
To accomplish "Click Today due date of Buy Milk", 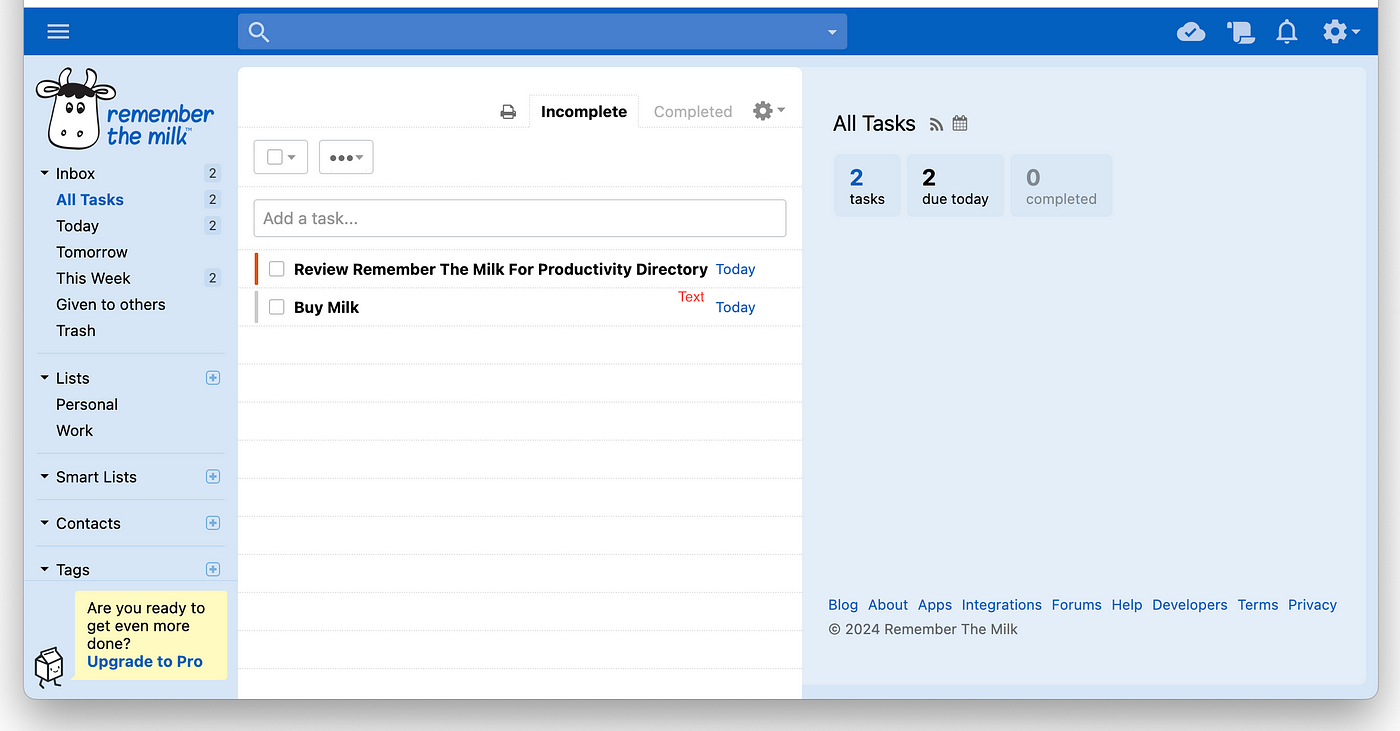I will 735,307.
